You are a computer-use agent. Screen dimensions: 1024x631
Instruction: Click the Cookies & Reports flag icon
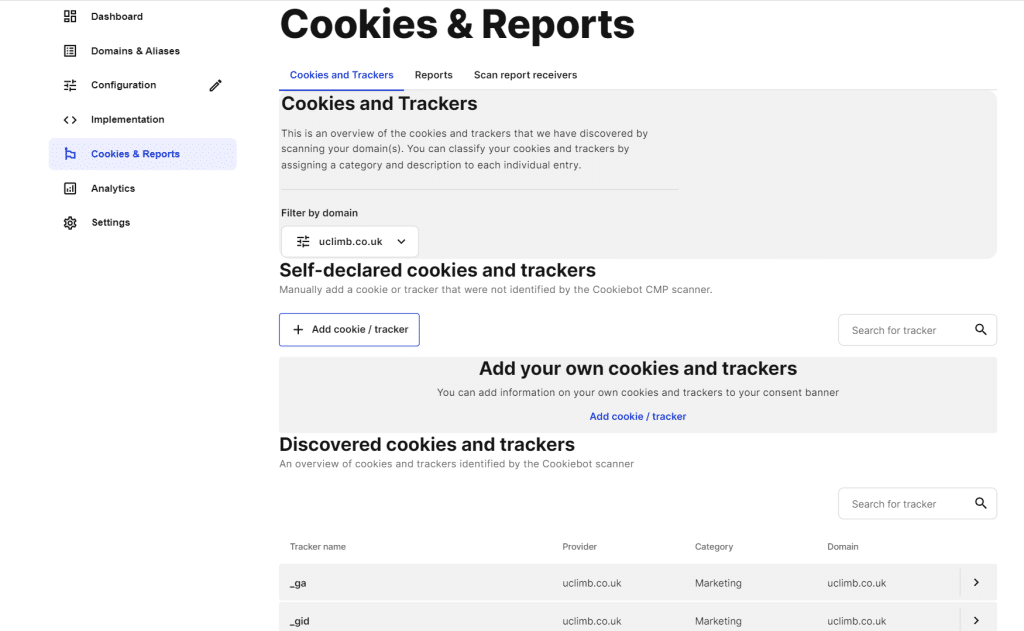click(x=69, y=154)
